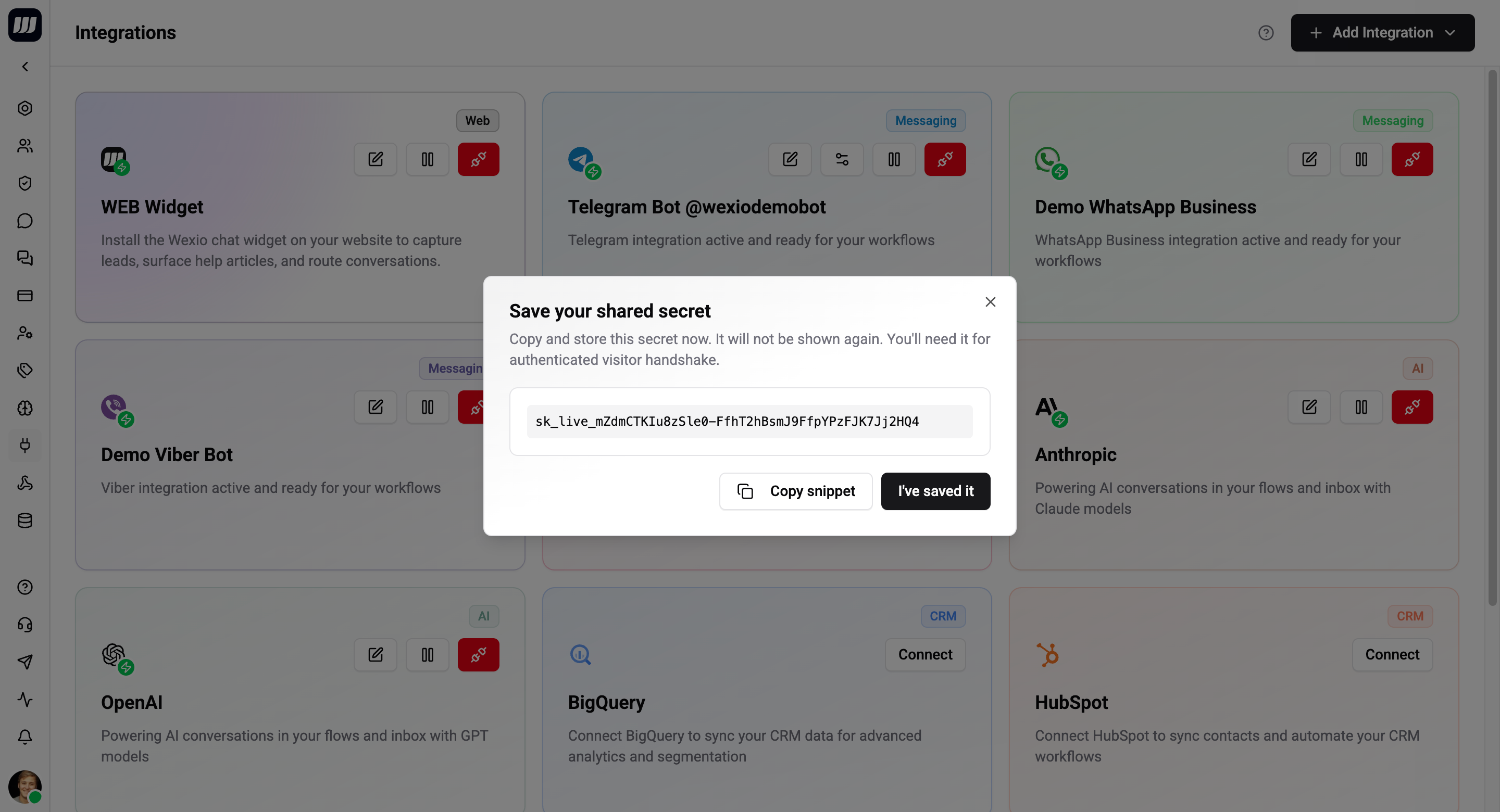This screenshot has height=812, width=1500.
Task: Click the Telegram Messaging category tag
Action: coord(926,120)
